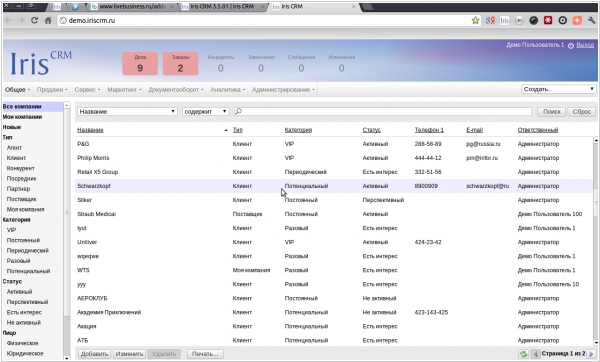Filter by Юридическое in sidebar

click(x=25, y=354)
